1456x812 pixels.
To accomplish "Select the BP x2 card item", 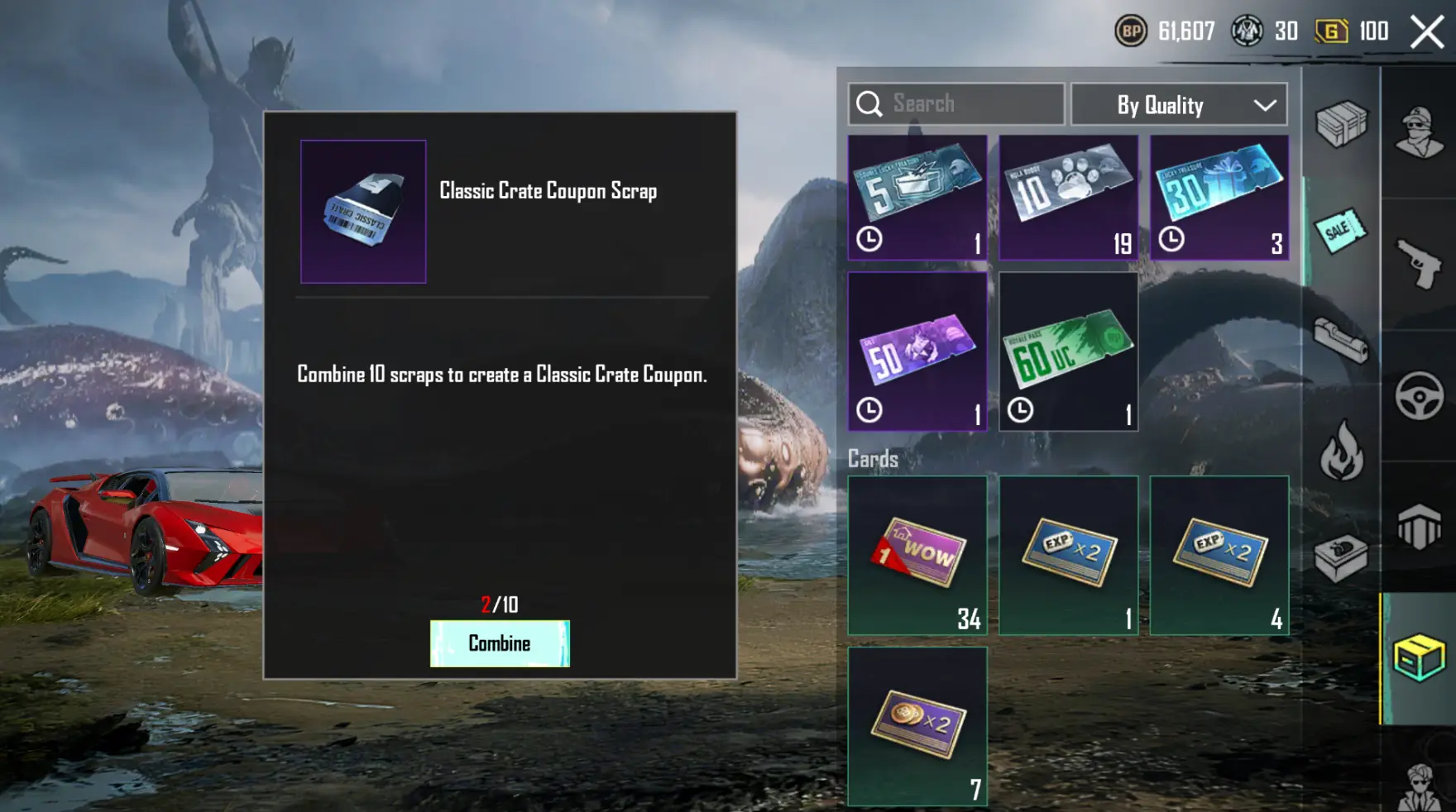I will click(917, 726).
